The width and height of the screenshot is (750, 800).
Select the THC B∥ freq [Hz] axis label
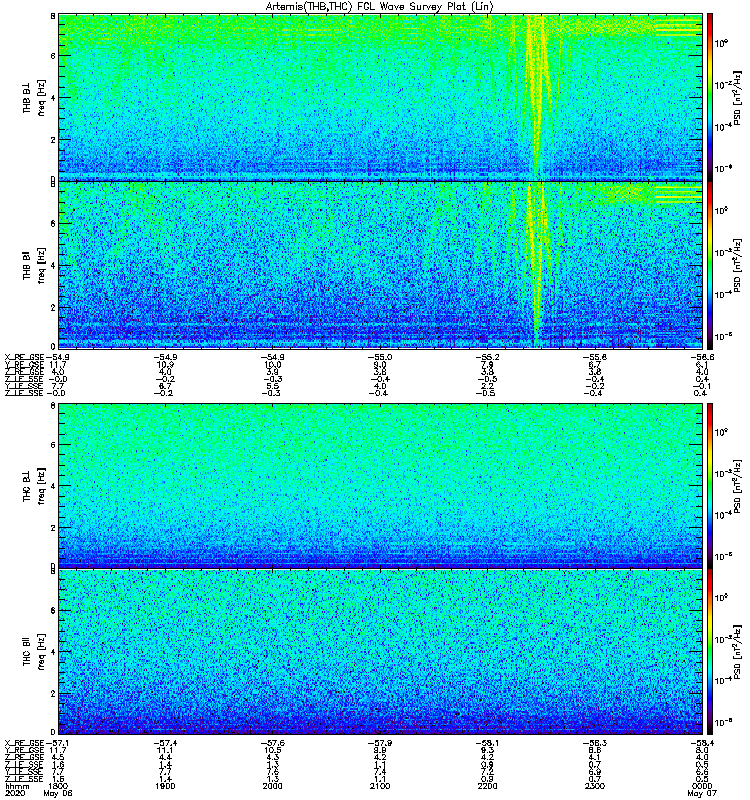34,652
